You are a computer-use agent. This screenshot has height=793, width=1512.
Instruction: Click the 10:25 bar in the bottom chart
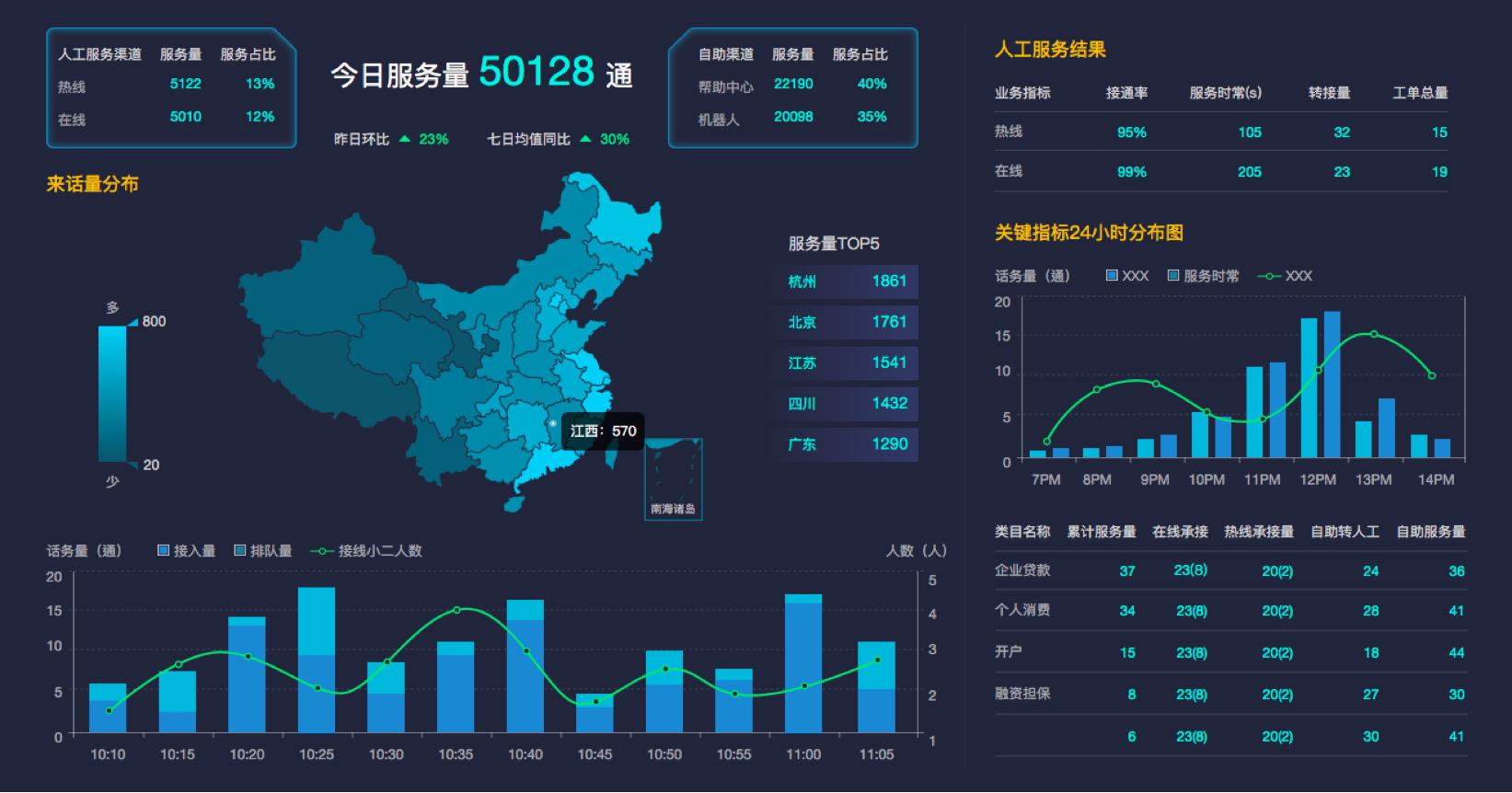[317, 659]
